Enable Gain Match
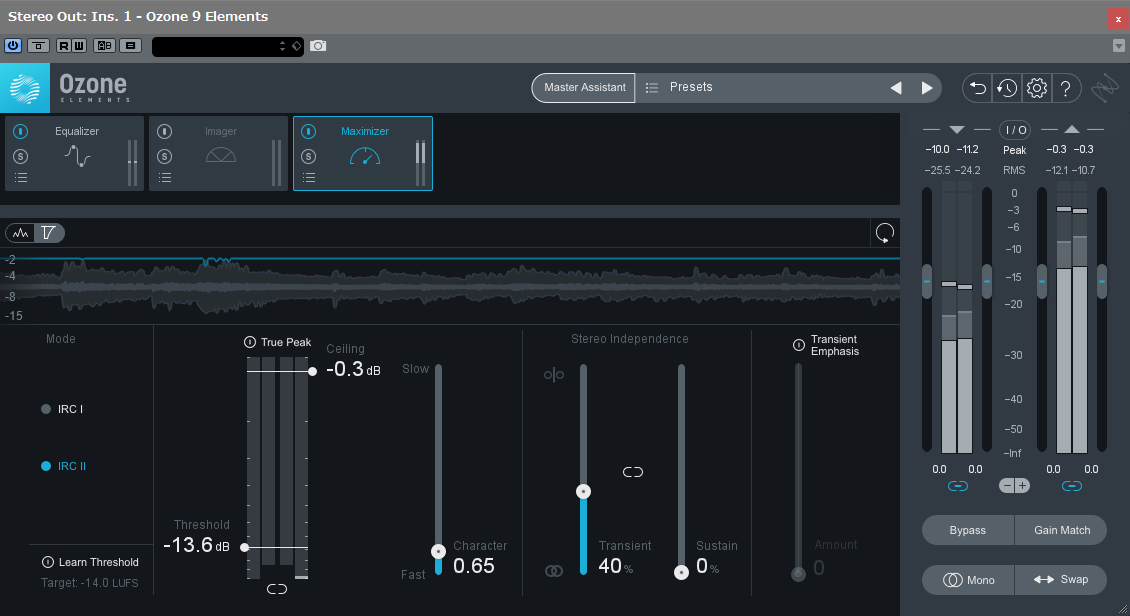 point(1061,530)
